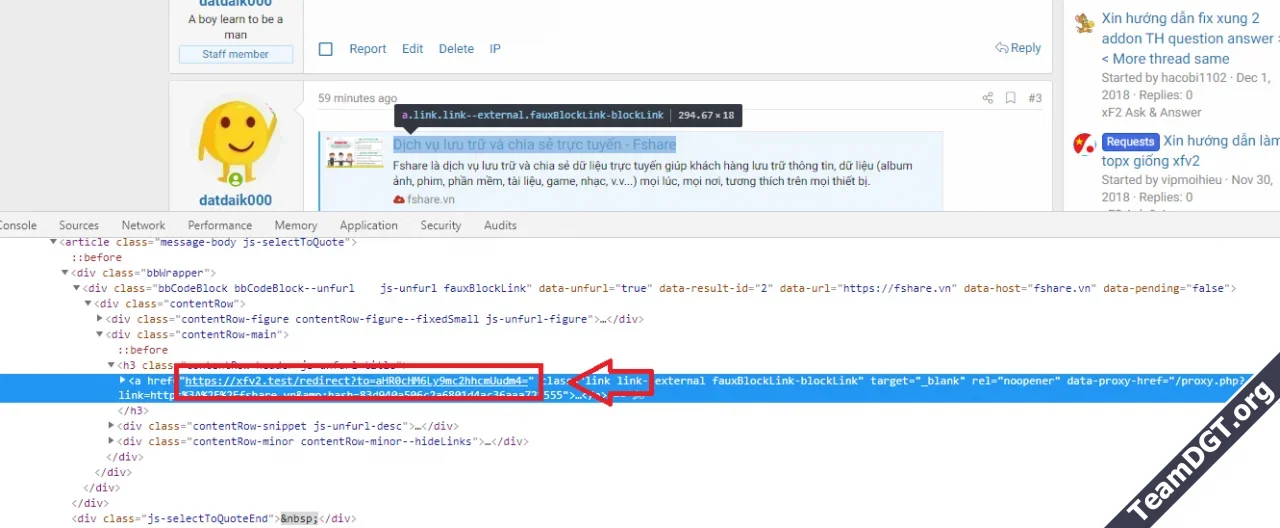
Task: Collapse the article message-body node
Action: coord(54,242)
